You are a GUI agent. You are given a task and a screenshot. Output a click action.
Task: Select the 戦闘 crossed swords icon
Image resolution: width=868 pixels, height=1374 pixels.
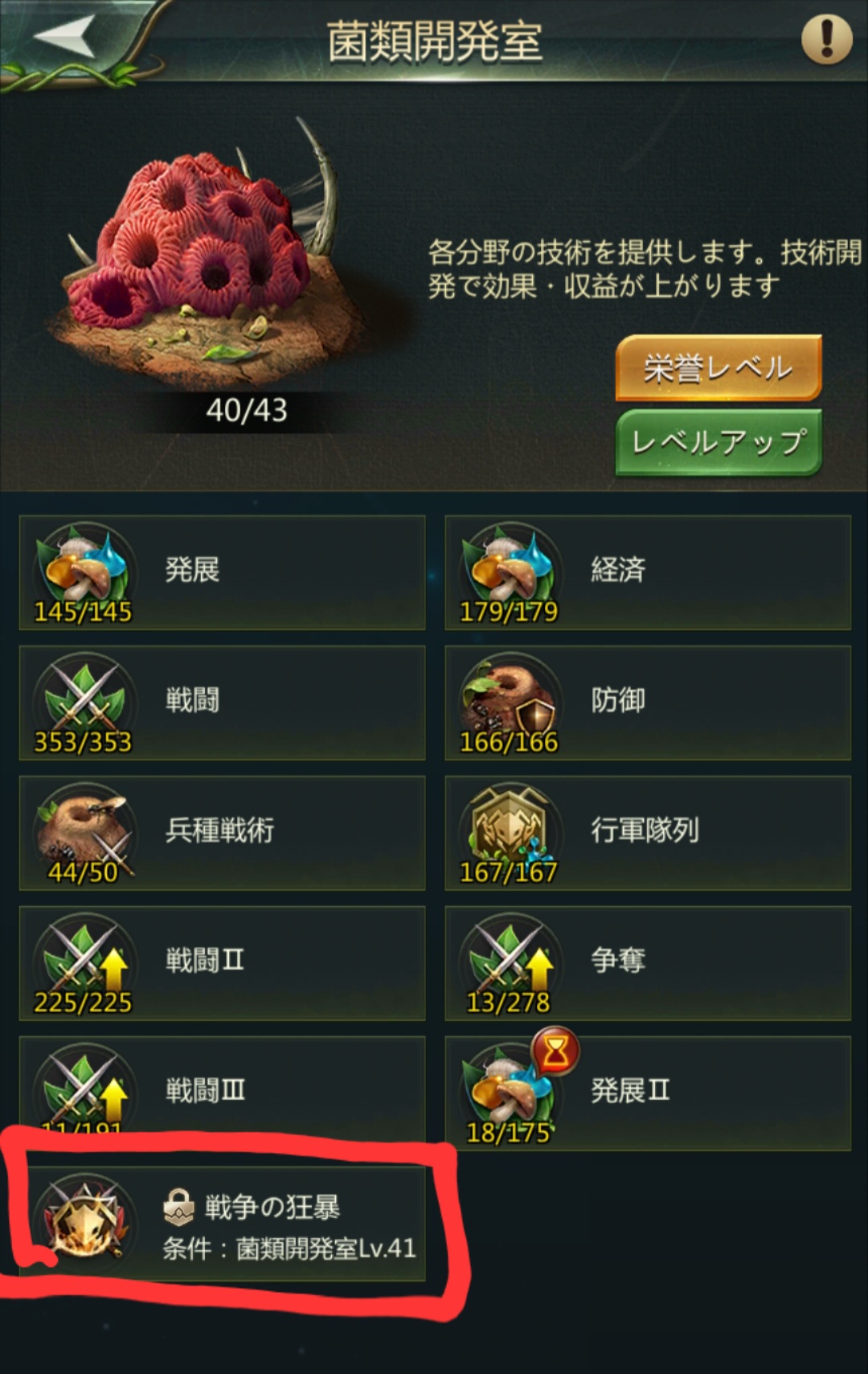82,698
